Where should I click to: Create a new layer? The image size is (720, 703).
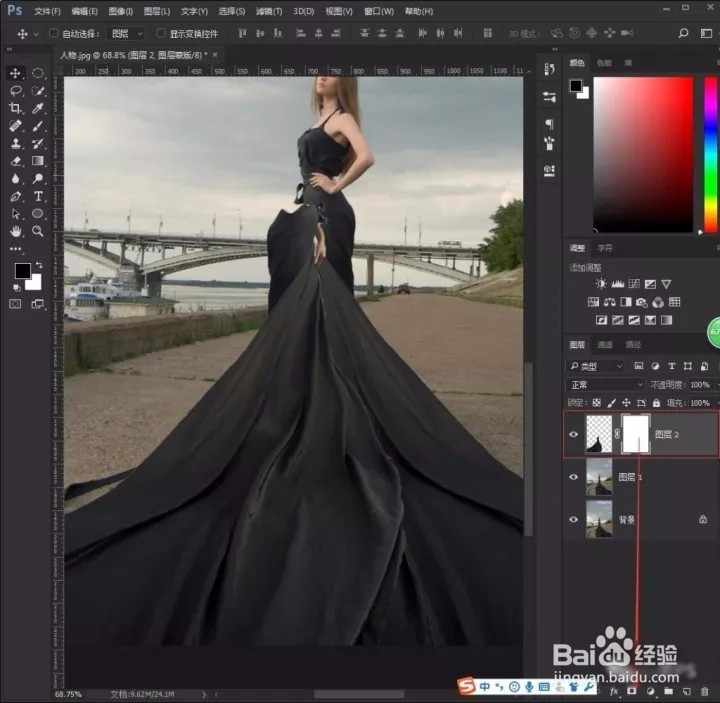[x=686, y=691]
